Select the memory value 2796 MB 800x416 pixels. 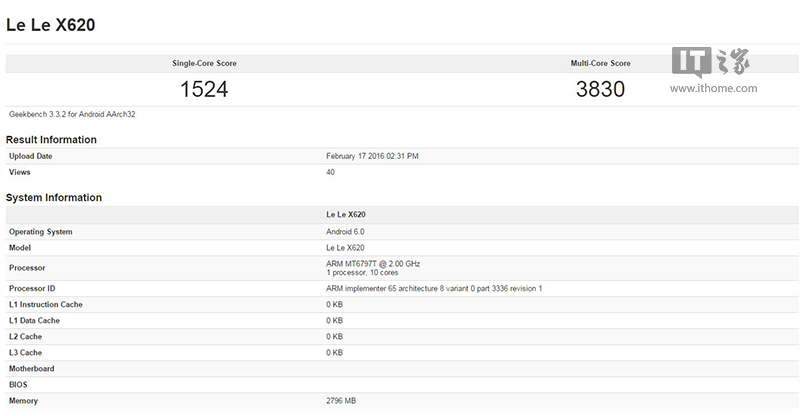point(341,401)
